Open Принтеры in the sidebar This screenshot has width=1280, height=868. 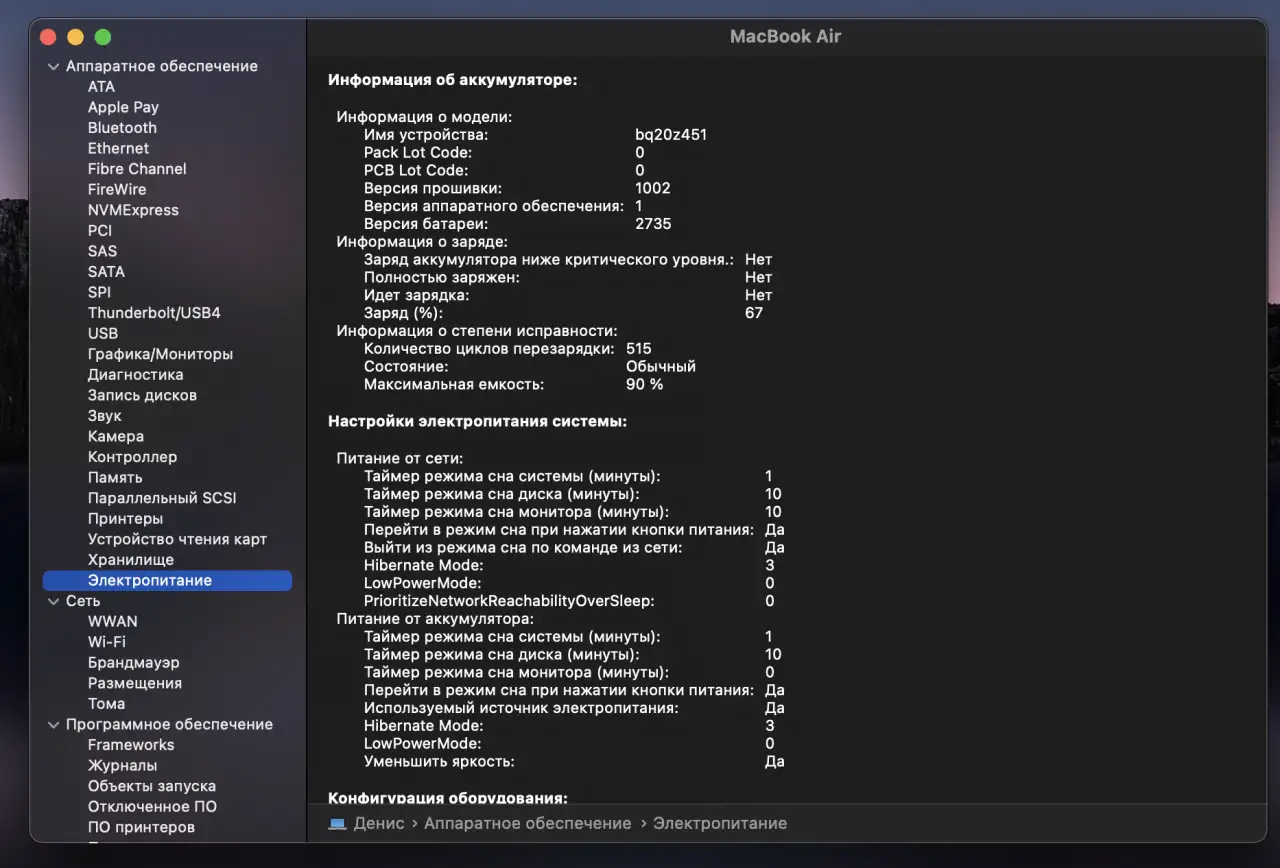(x=125, y=519)
